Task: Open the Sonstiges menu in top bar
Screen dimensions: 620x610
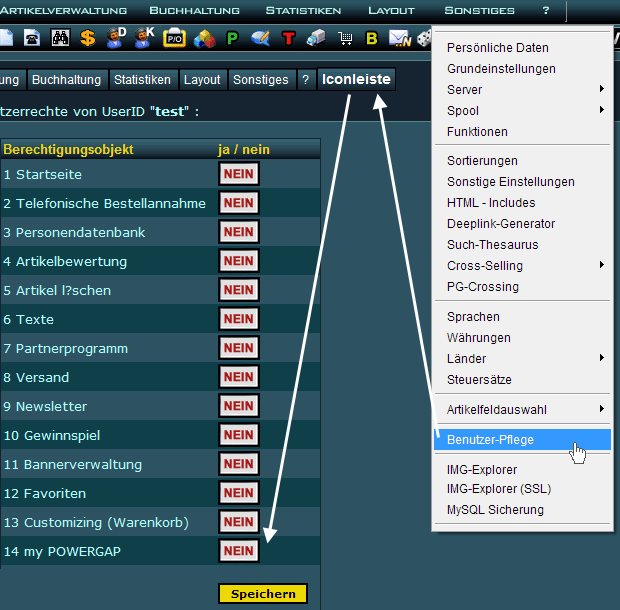Action: pyautogui.click(x=479, y=11)
